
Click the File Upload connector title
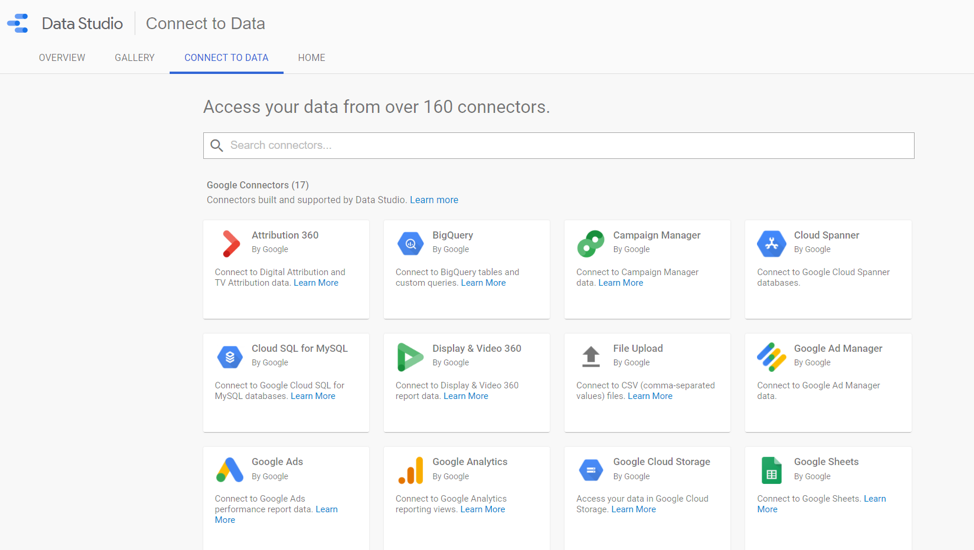pyautogui.click(x=638, y=349)
